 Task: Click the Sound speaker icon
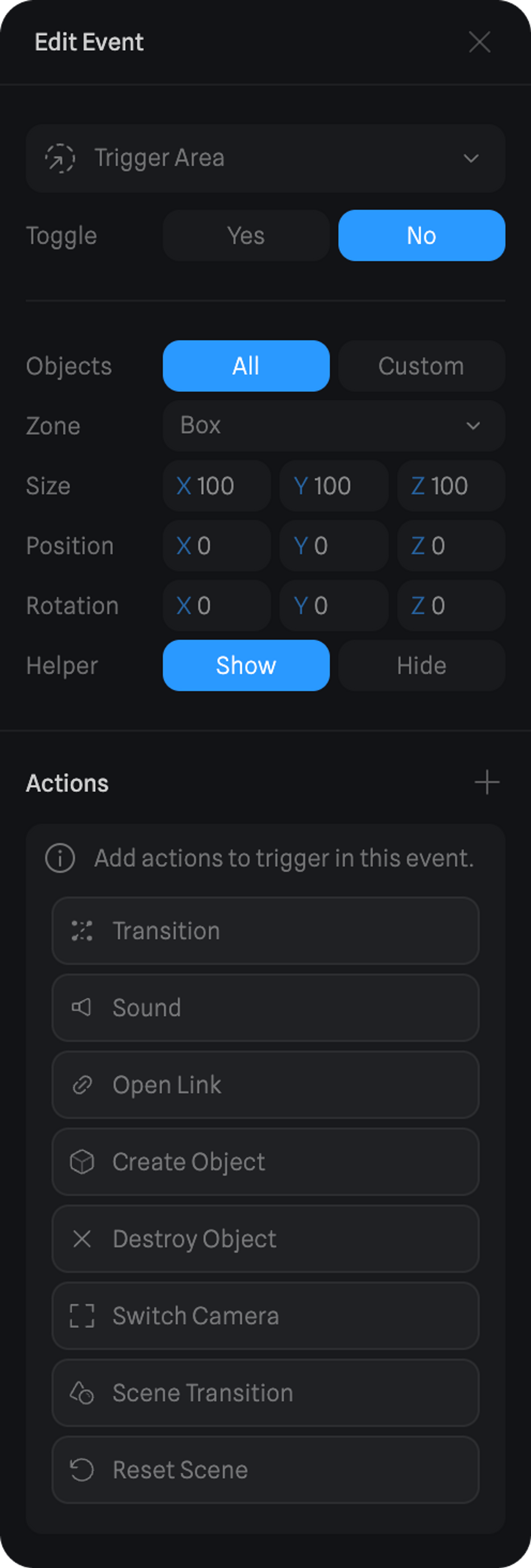pos(82,1007)
